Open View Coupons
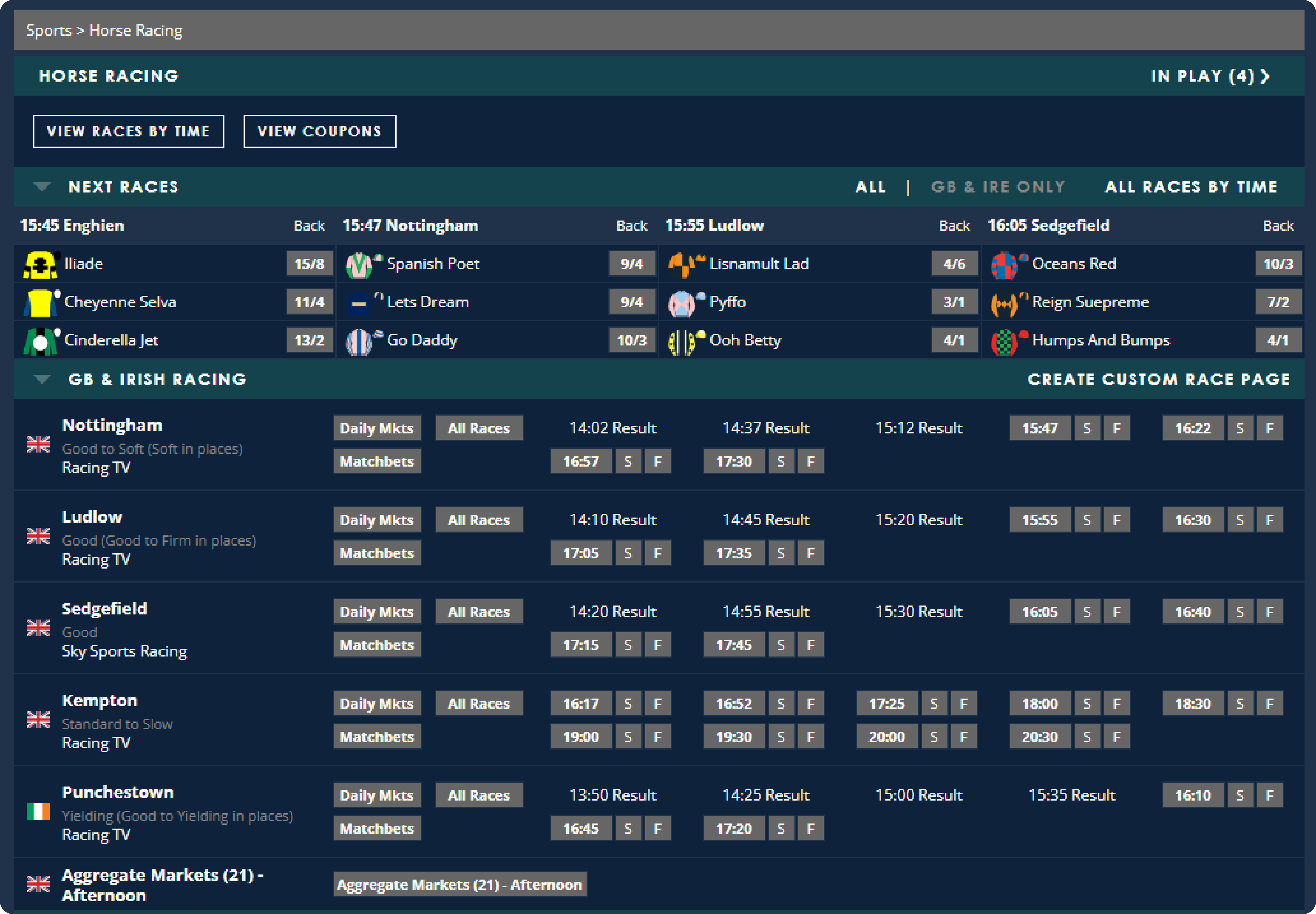Viewport: 1316px width, 914px height. (319, 131)
